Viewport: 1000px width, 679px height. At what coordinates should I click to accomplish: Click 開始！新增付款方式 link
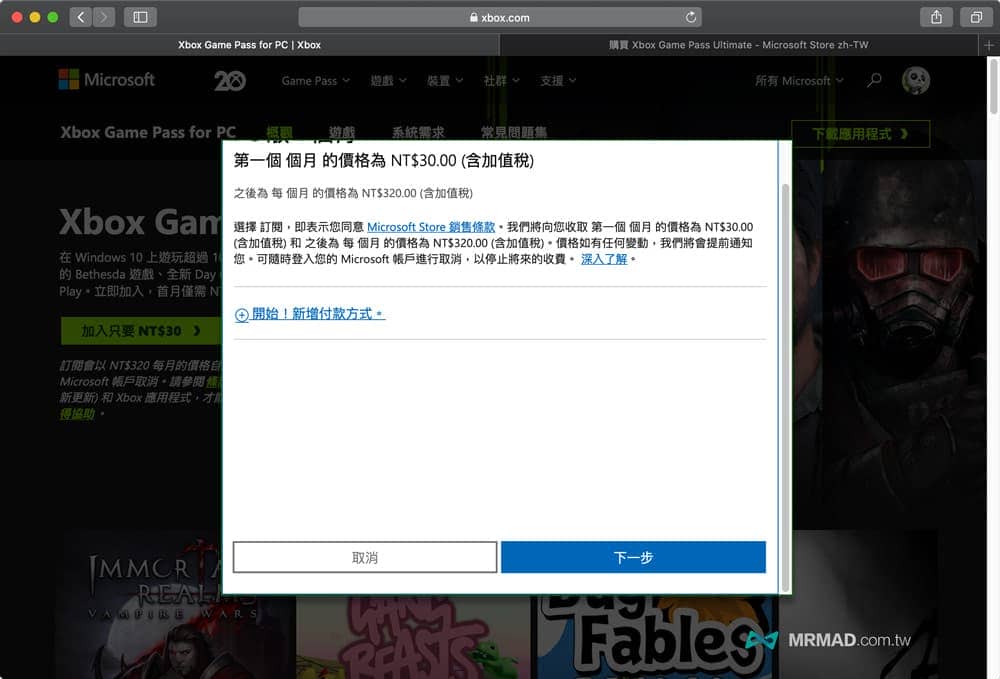(318, 314)
